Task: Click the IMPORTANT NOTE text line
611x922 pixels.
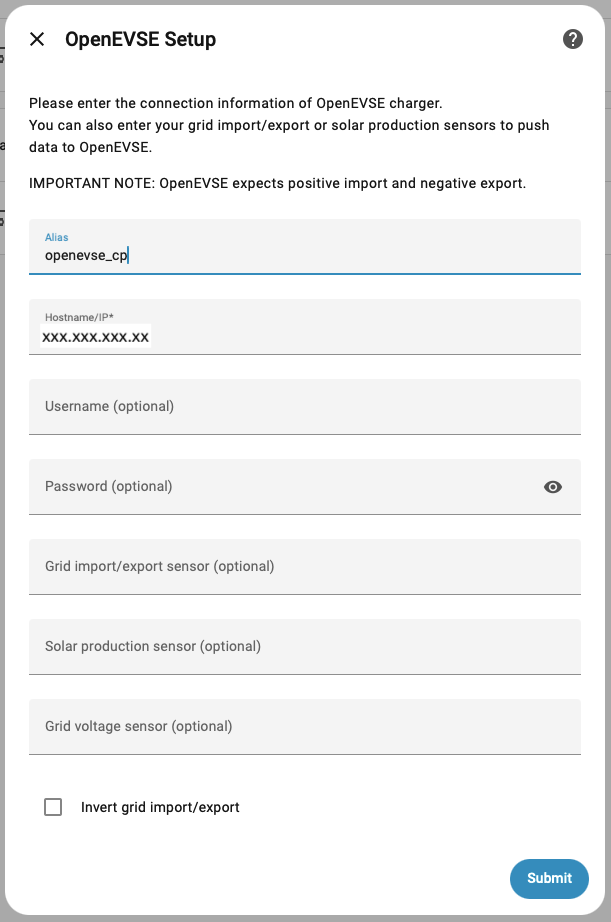Action: [277, 183]
